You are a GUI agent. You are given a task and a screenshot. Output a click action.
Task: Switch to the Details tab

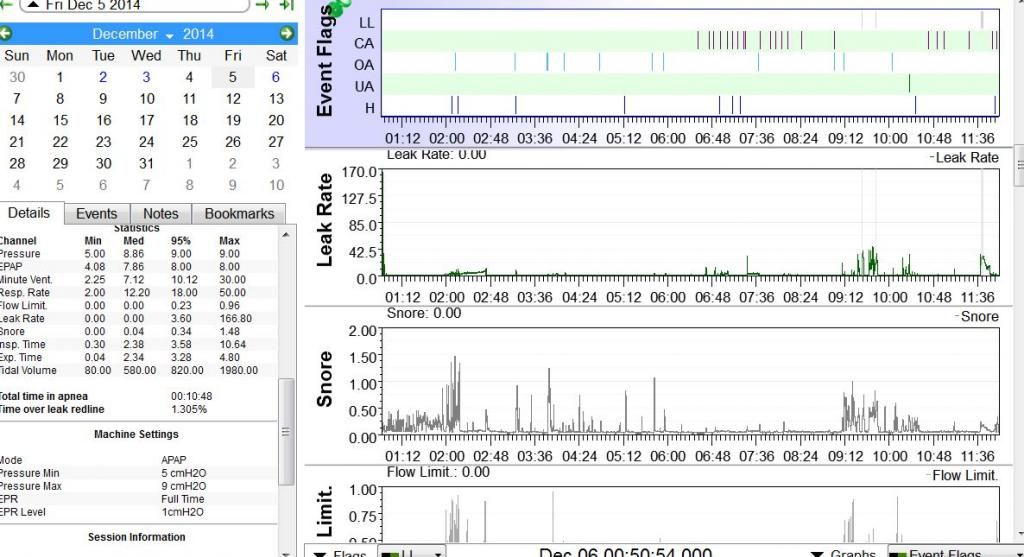point(29,213)
